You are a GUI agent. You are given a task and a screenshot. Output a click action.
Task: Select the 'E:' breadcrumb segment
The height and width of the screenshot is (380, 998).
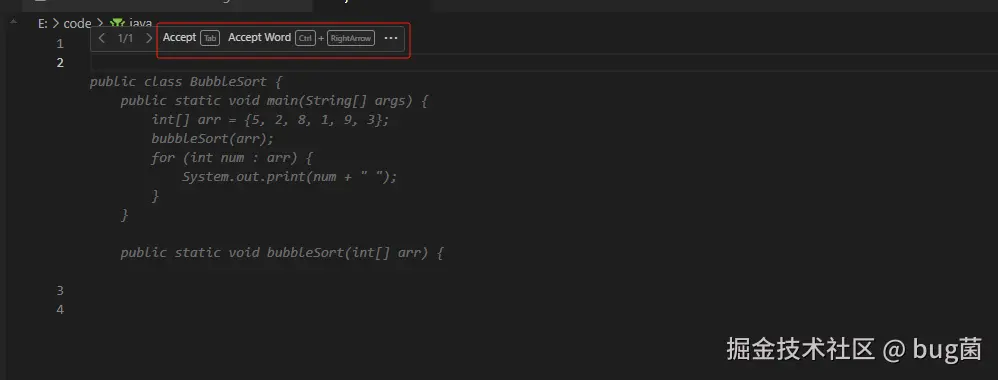43,24
